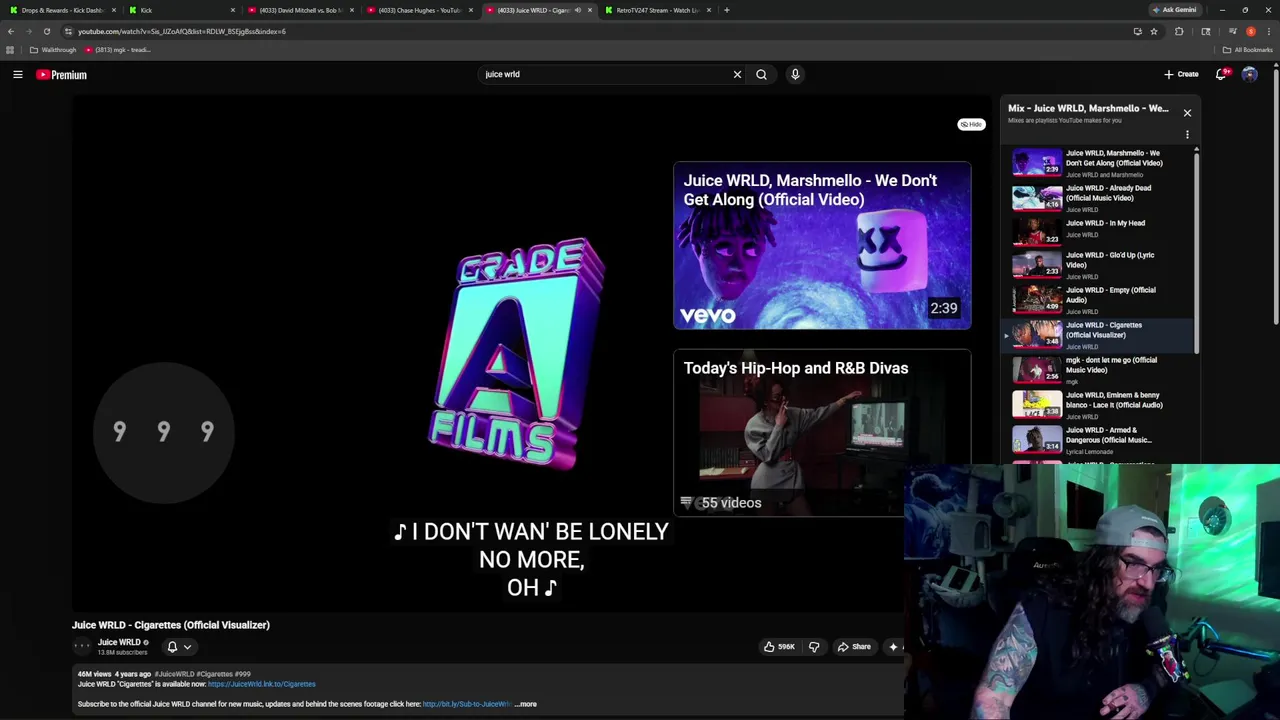Open the YouTube guide hamburger menu
This screenshot has height=720, width=1280.
(18, 74)
